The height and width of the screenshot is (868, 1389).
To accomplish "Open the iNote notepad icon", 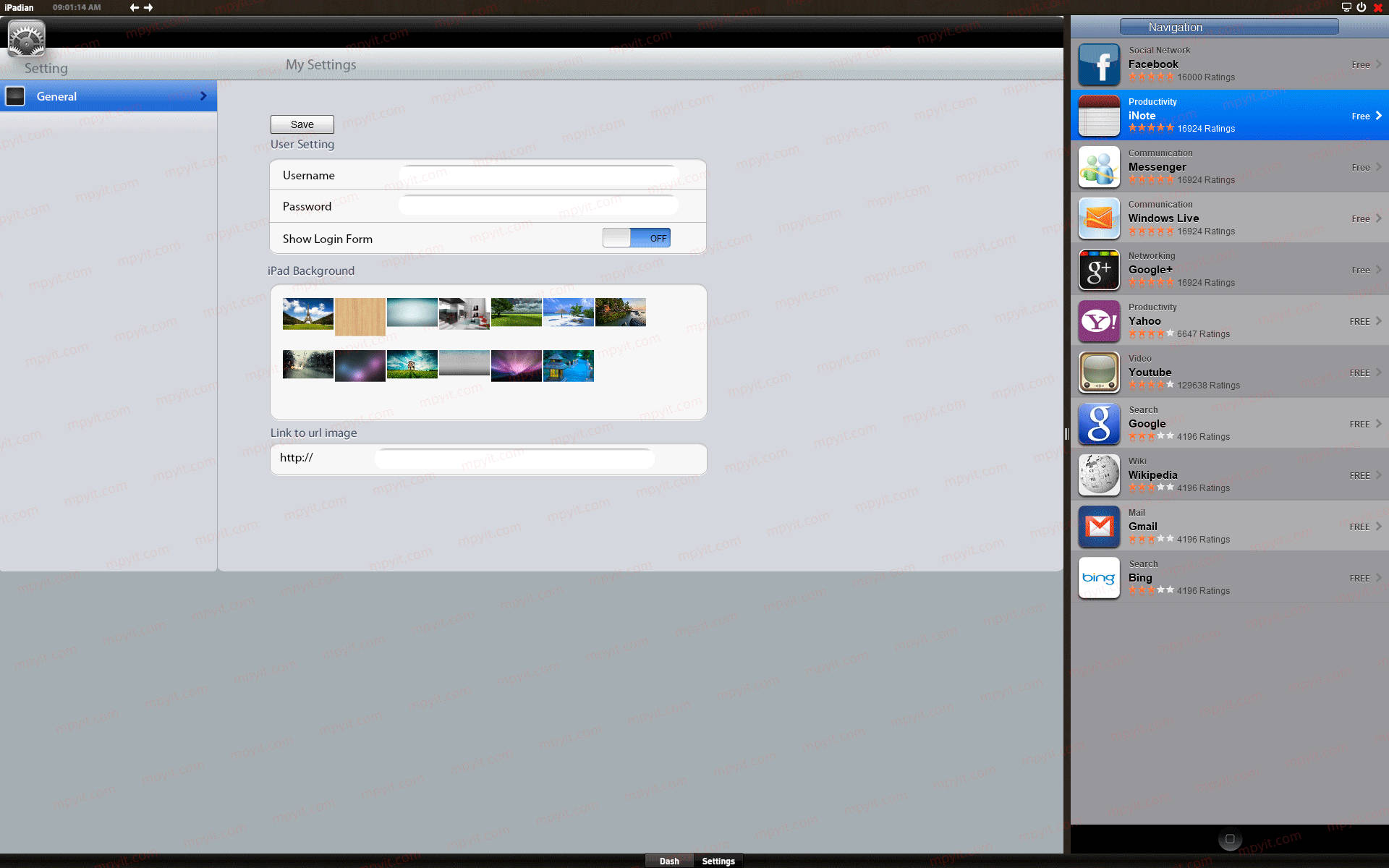I will pos(1099,116).
